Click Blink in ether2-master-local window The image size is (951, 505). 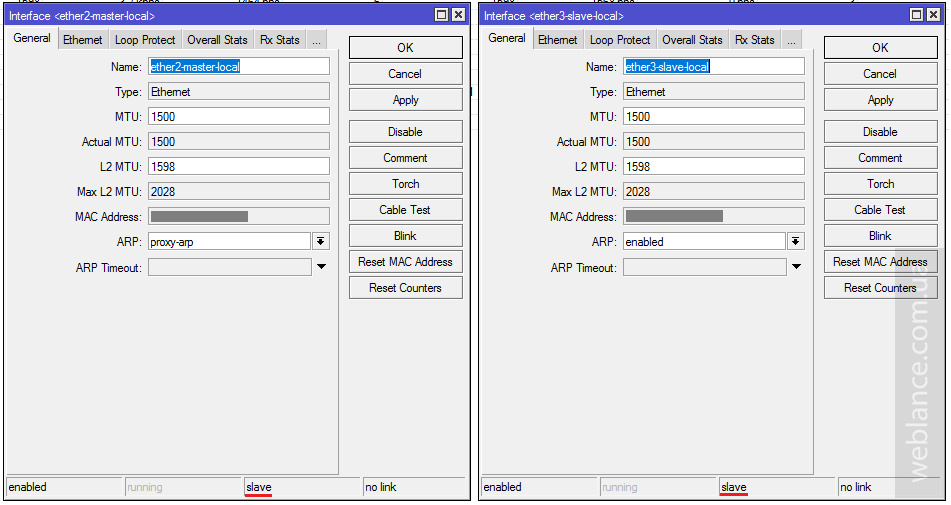tap(405, 236)
